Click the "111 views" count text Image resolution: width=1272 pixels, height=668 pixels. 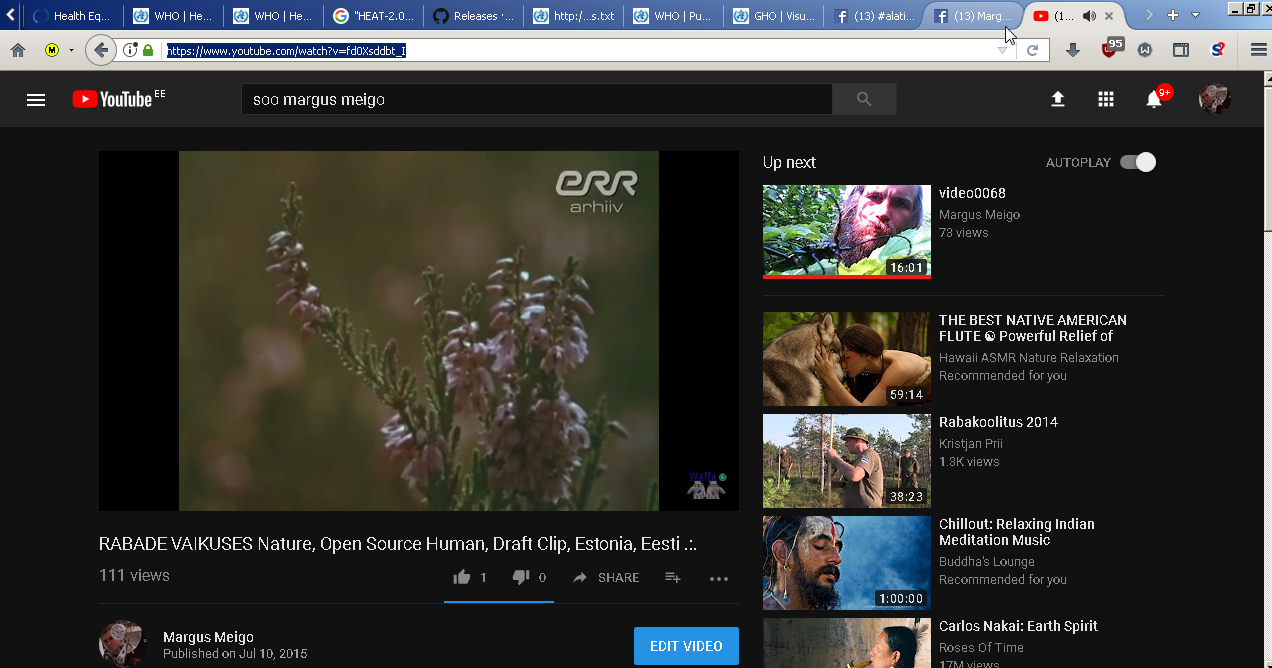134,576
